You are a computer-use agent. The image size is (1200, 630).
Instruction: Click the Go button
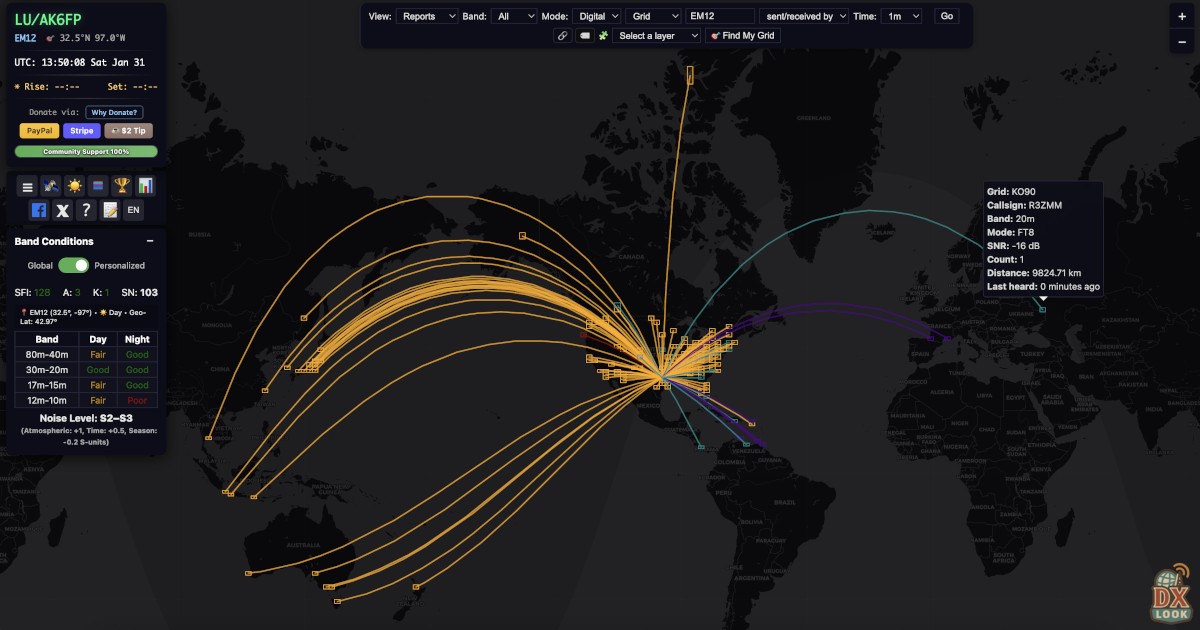click(x=947, y=16)
